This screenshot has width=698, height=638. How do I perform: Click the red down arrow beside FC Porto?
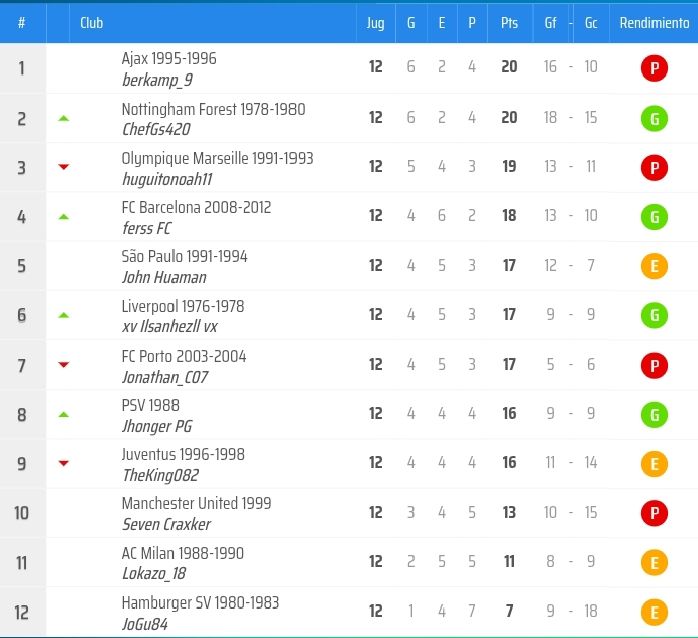pos(64,365)
